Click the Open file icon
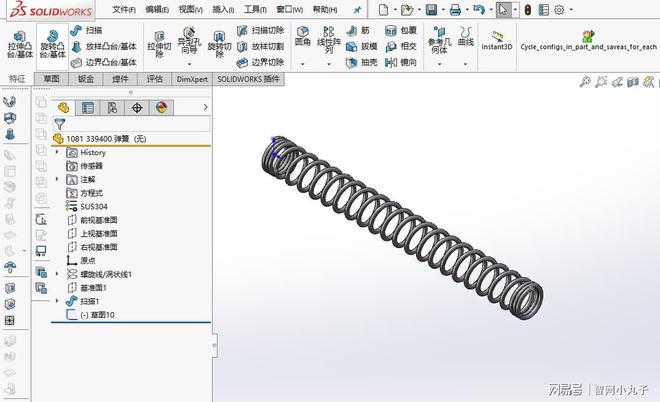Viewport: 660px width, 402px height. [x=407, y=9]
